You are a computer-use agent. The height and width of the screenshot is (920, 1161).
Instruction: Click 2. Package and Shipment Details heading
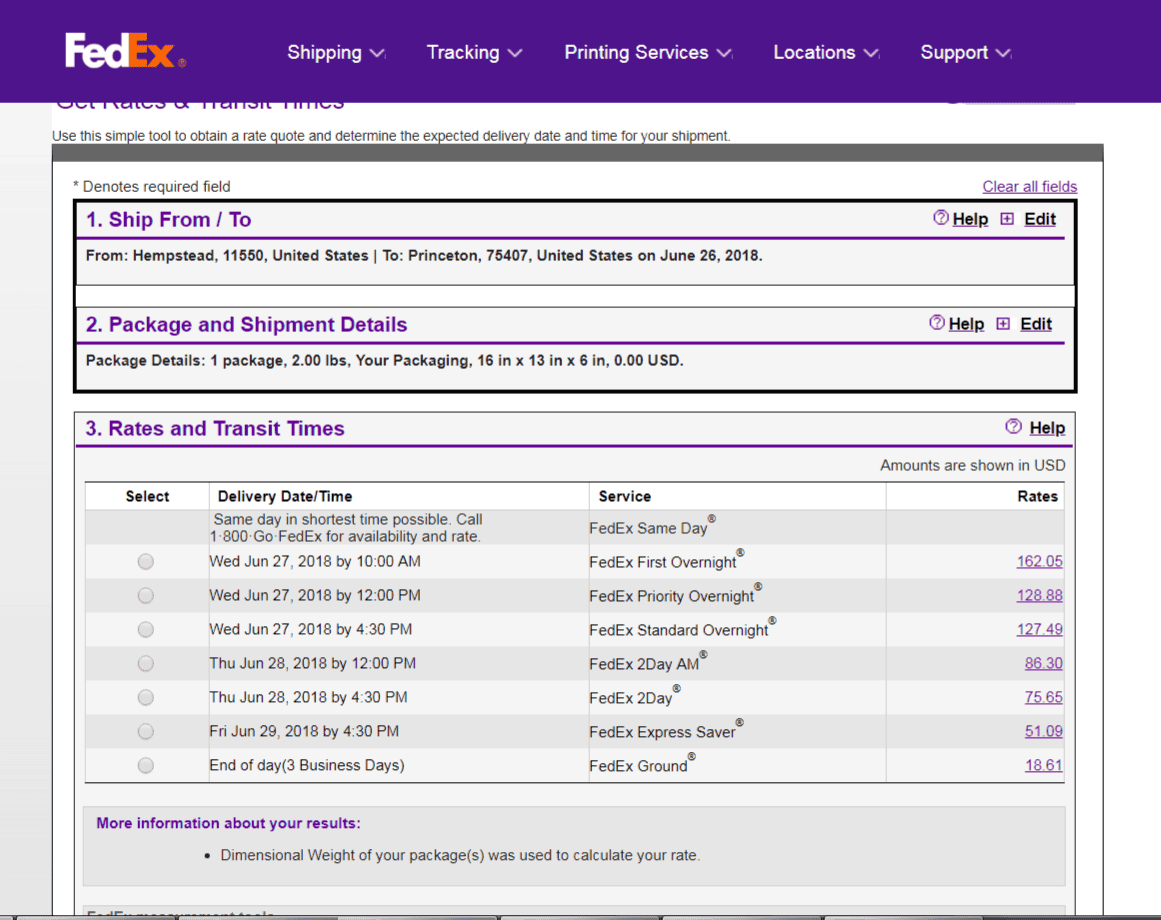click(247, 325)
